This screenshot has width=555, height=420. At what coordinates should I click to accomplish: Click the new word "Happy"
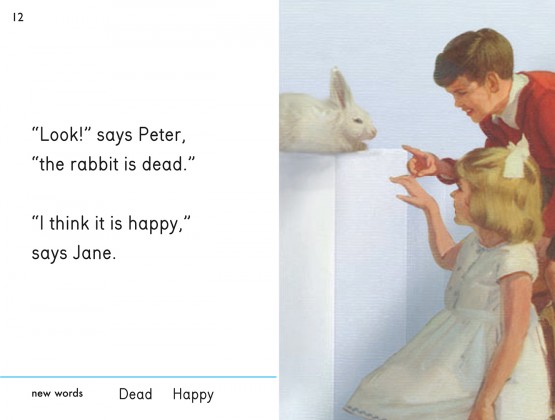click(x=193, y=395)
